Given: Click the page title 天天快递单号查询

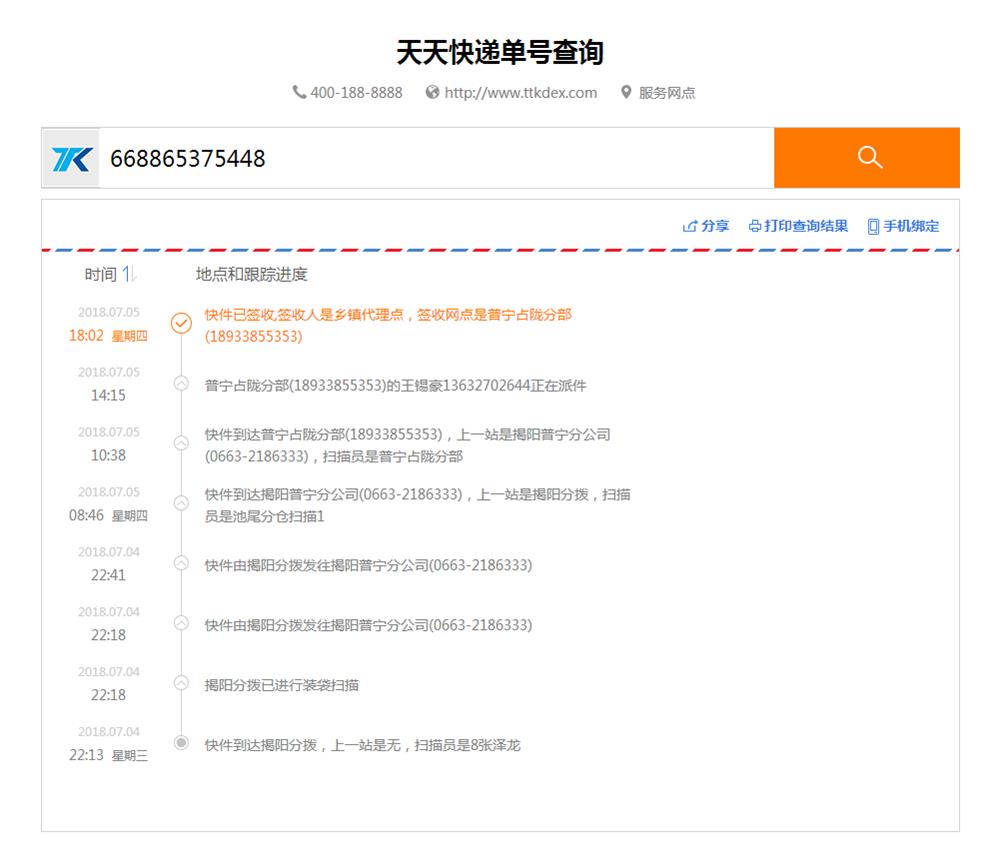Looking at the screenshot, I should [500, 52].
